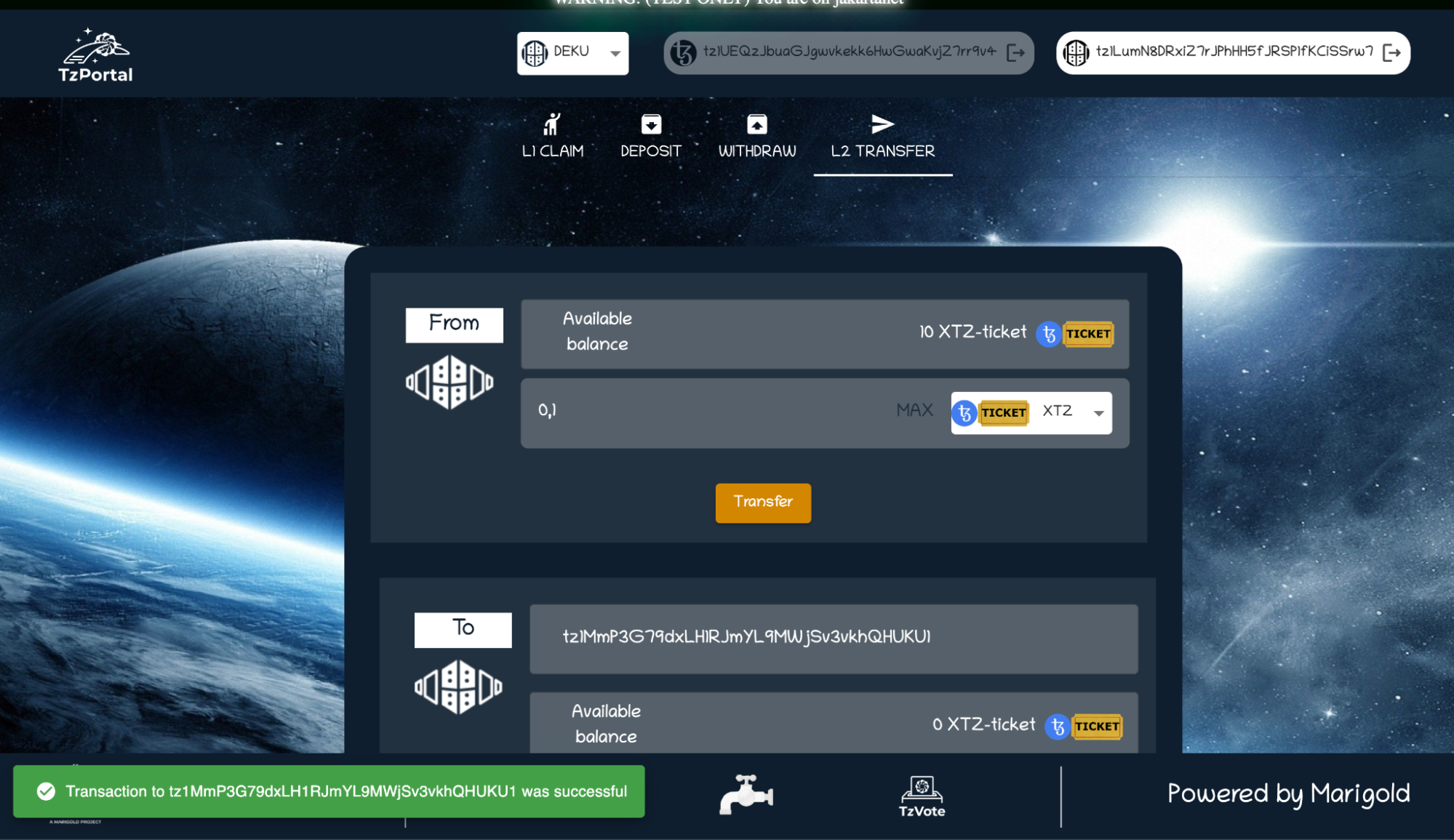Click MAX to use full balance
This screenshot has width=1454, height=840.
(914, 410)
